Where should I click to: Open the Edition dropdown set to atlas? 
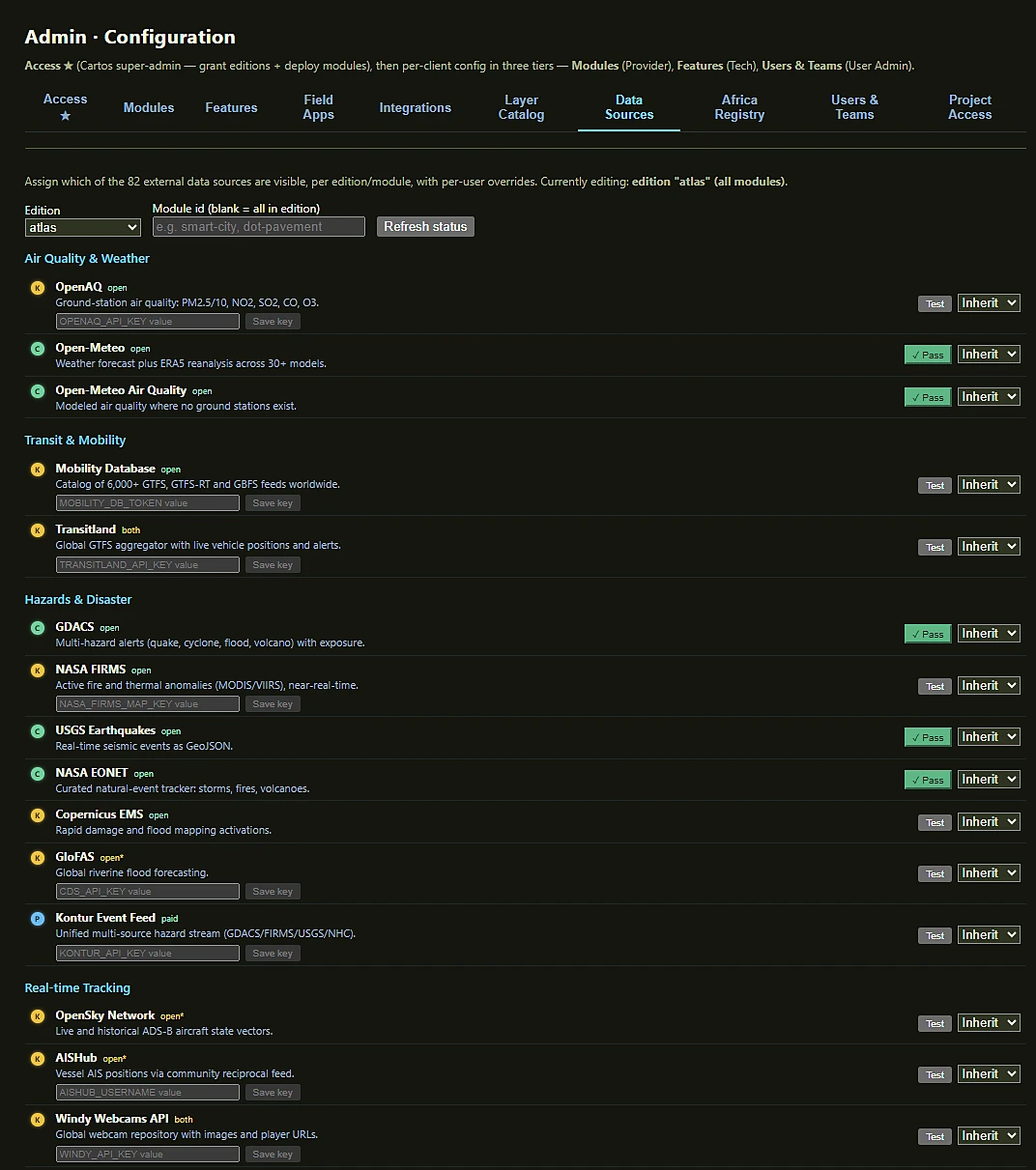pos(83,227)
